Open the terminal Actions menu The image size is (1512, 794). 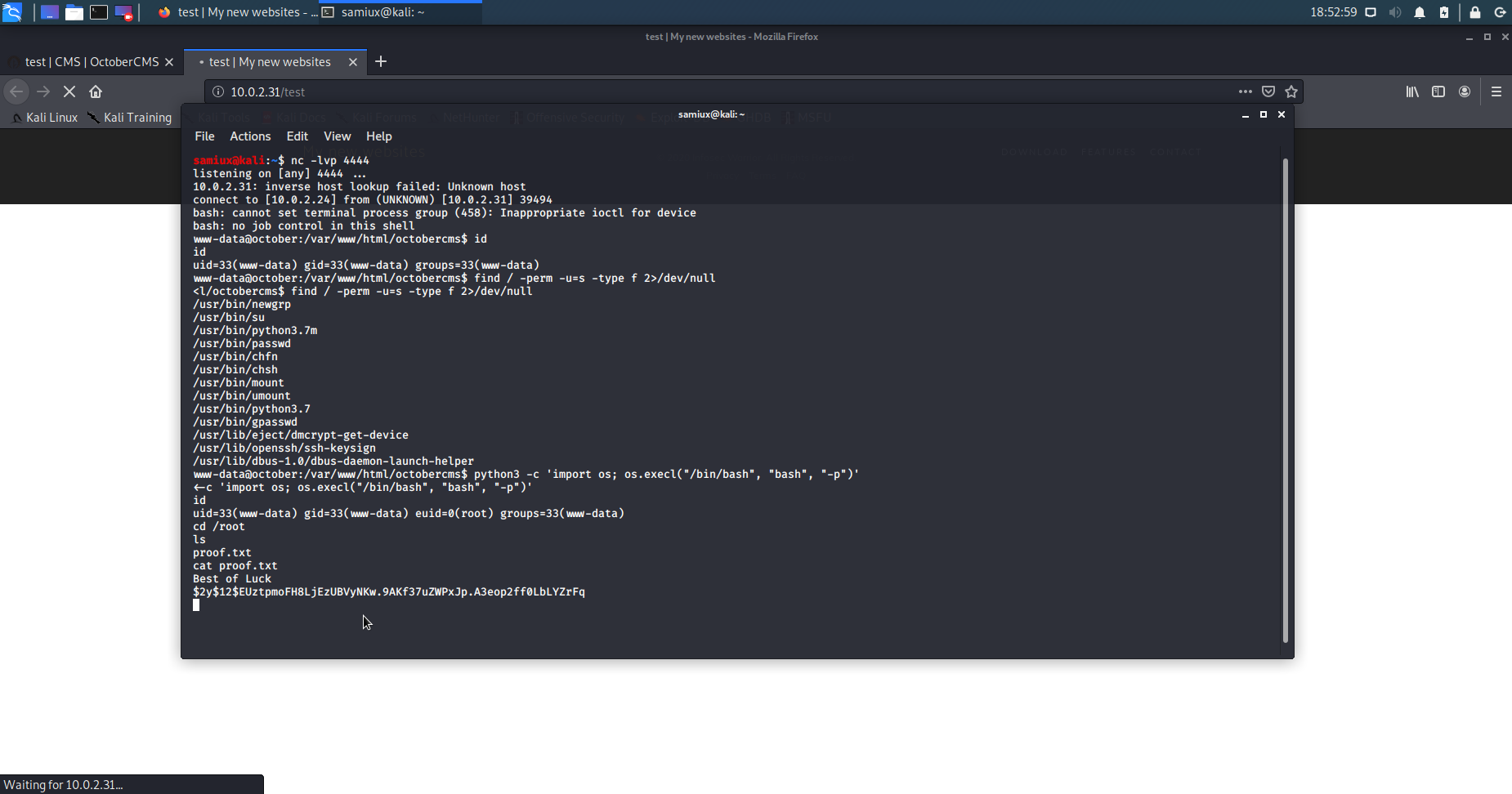[x=250, y=136]
